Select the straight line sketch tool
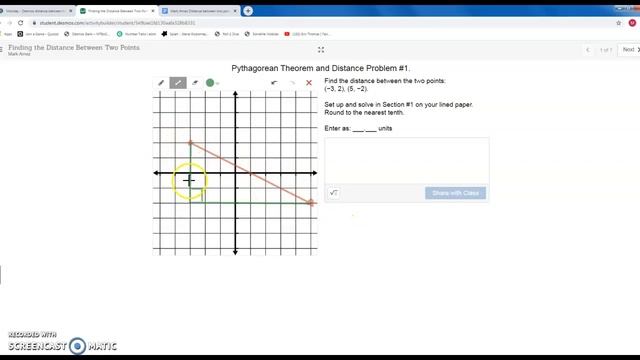This screenshot has height=360, width=640. tap(178, 83)
